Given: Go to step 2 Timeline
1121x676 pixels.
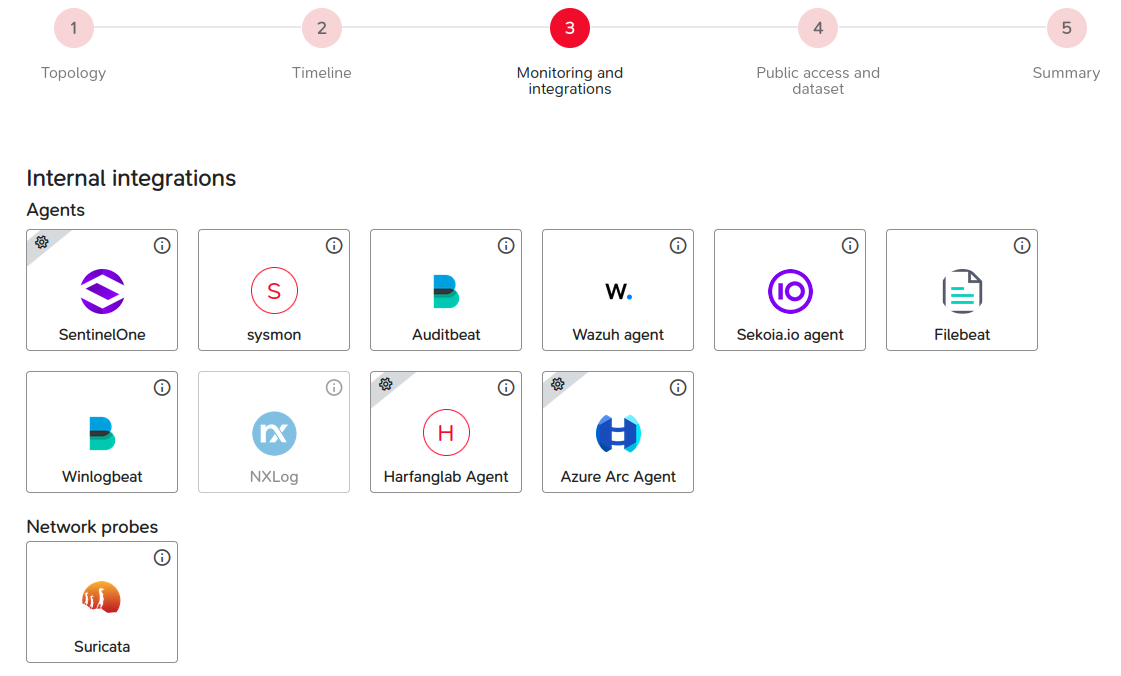Looking at the screenshot, I should (x=322, y=28).
